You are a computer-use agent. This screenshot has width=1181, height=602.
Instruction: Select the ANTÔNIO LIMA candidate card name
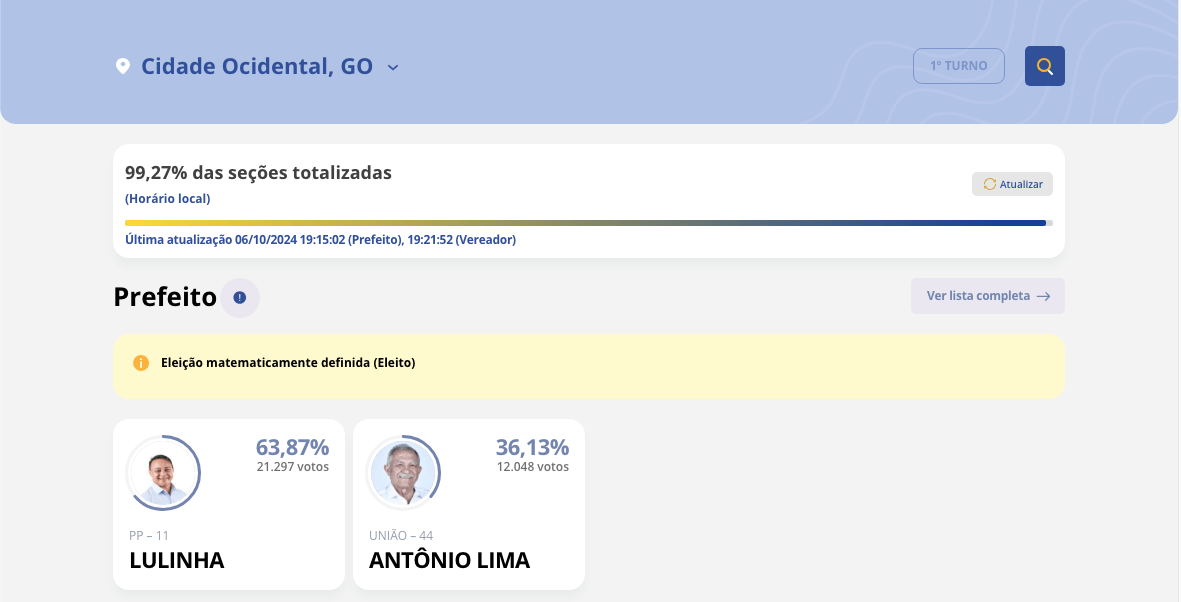click(x=449, y=560)
